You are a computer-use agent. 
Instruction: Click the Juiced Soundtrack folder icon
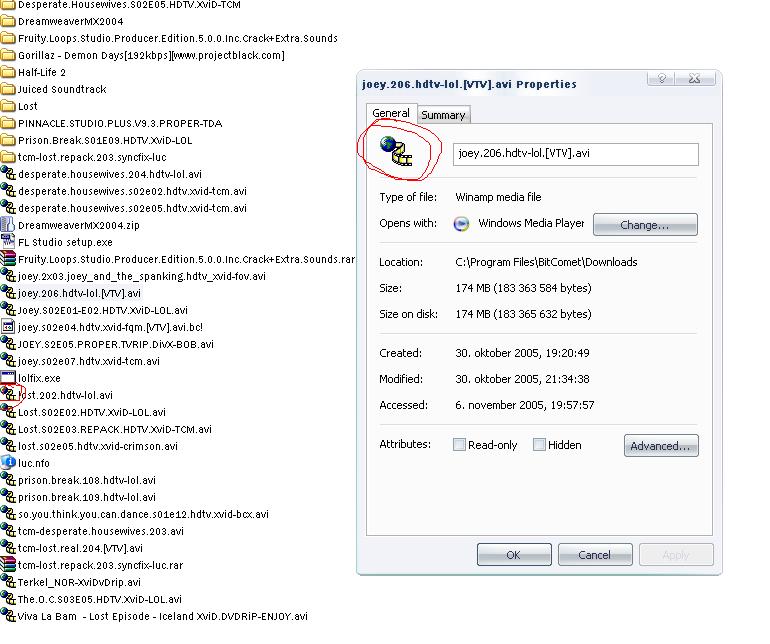[8, 89]
